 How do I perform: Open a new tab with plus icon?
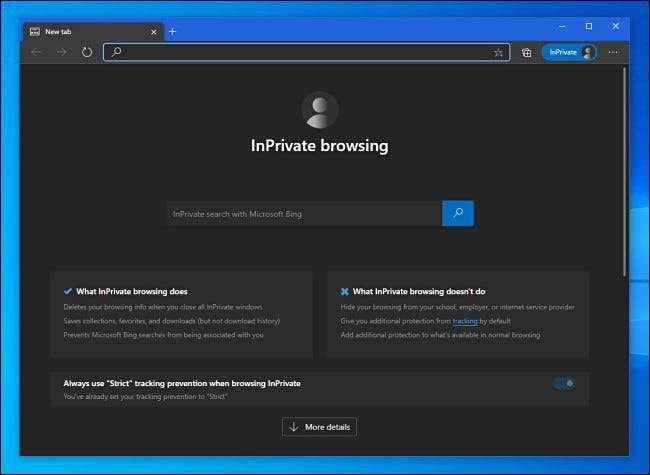pos(172,31)
